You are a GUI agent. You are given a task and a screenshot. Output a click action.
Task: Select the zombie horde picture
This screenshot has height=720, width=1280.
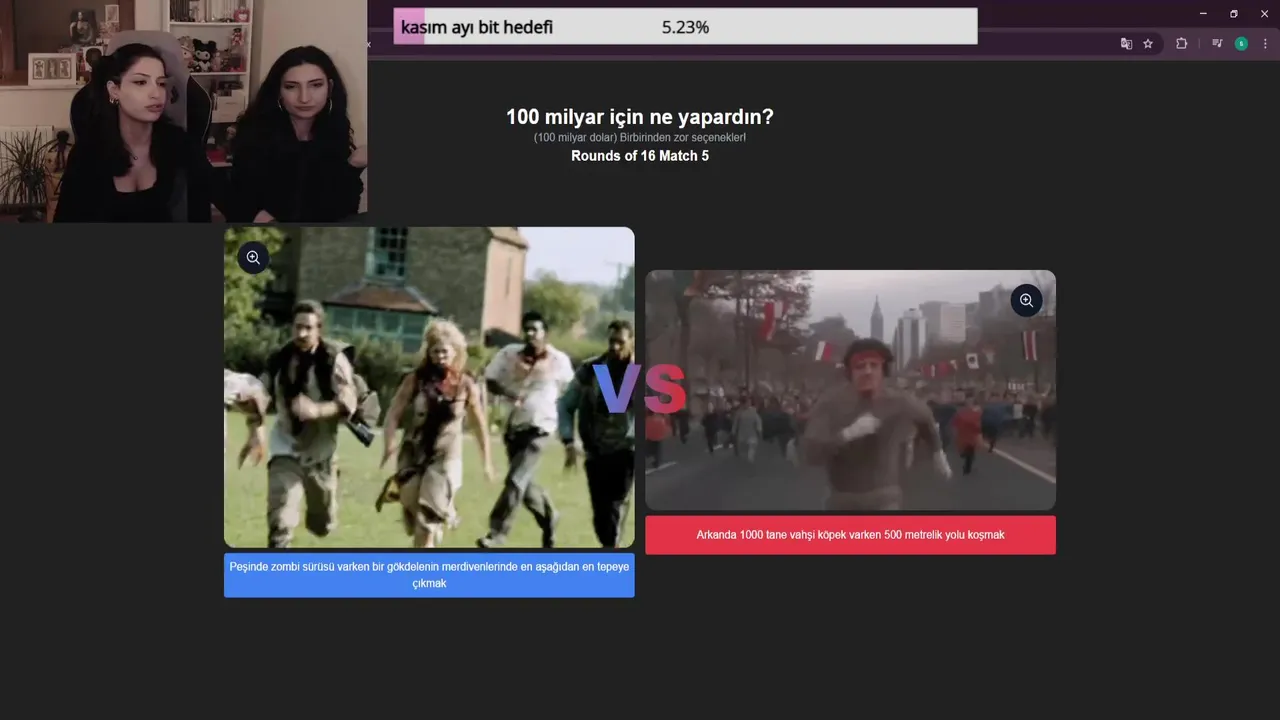pos(429,387)
